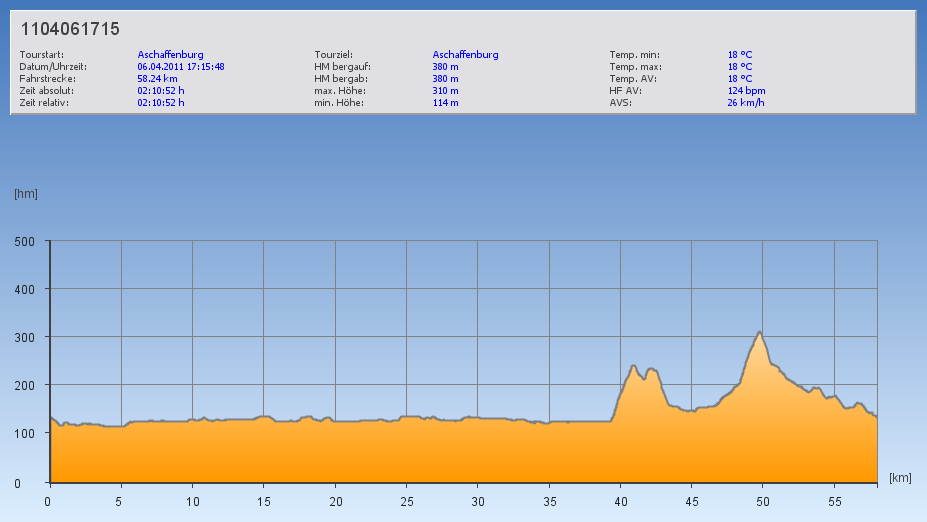Click the highest peak of the elevation profile

click(x=760, y=332)
